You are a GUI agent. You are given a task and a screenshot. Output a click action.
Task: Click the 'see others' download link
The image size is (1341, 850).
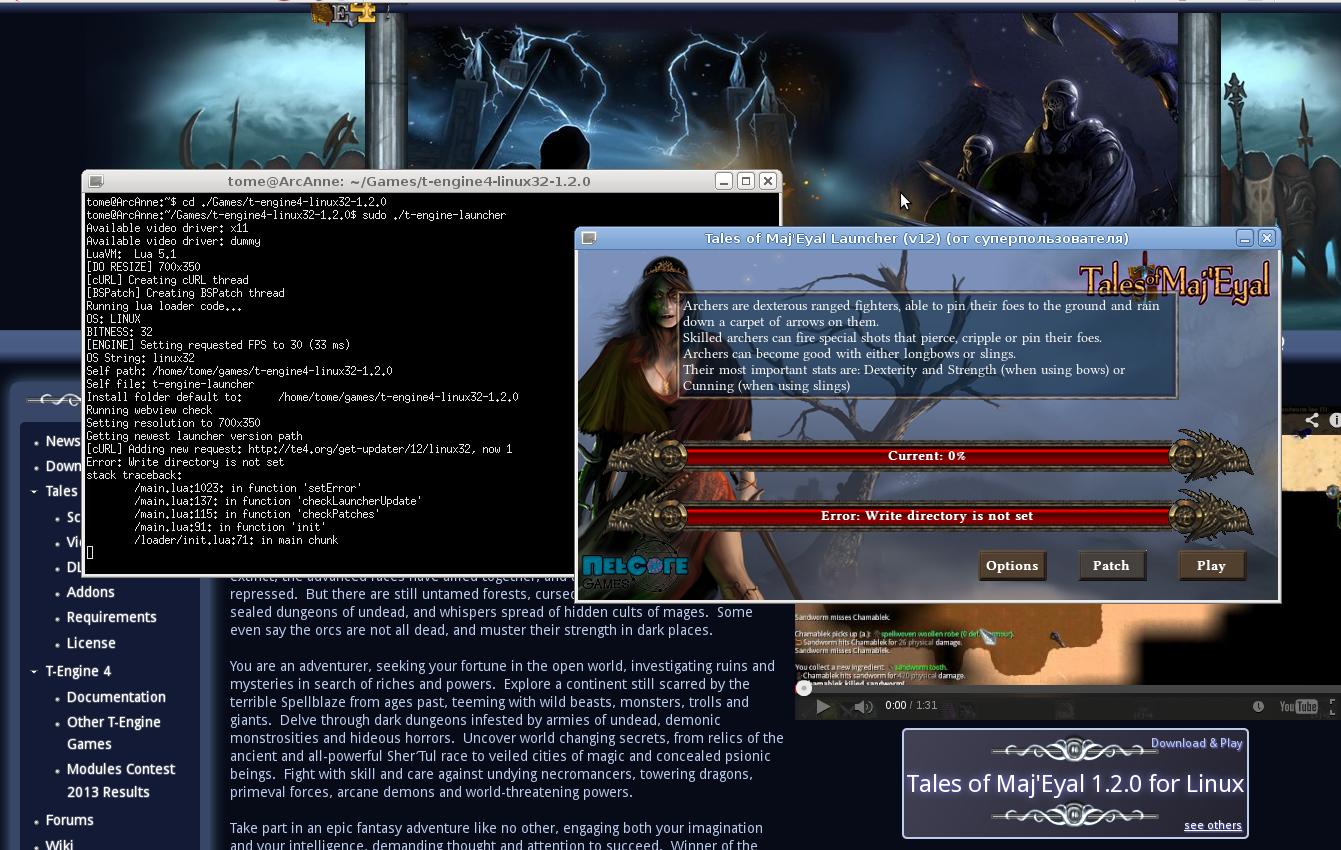pyautogui.click(x=1213, y=825)
